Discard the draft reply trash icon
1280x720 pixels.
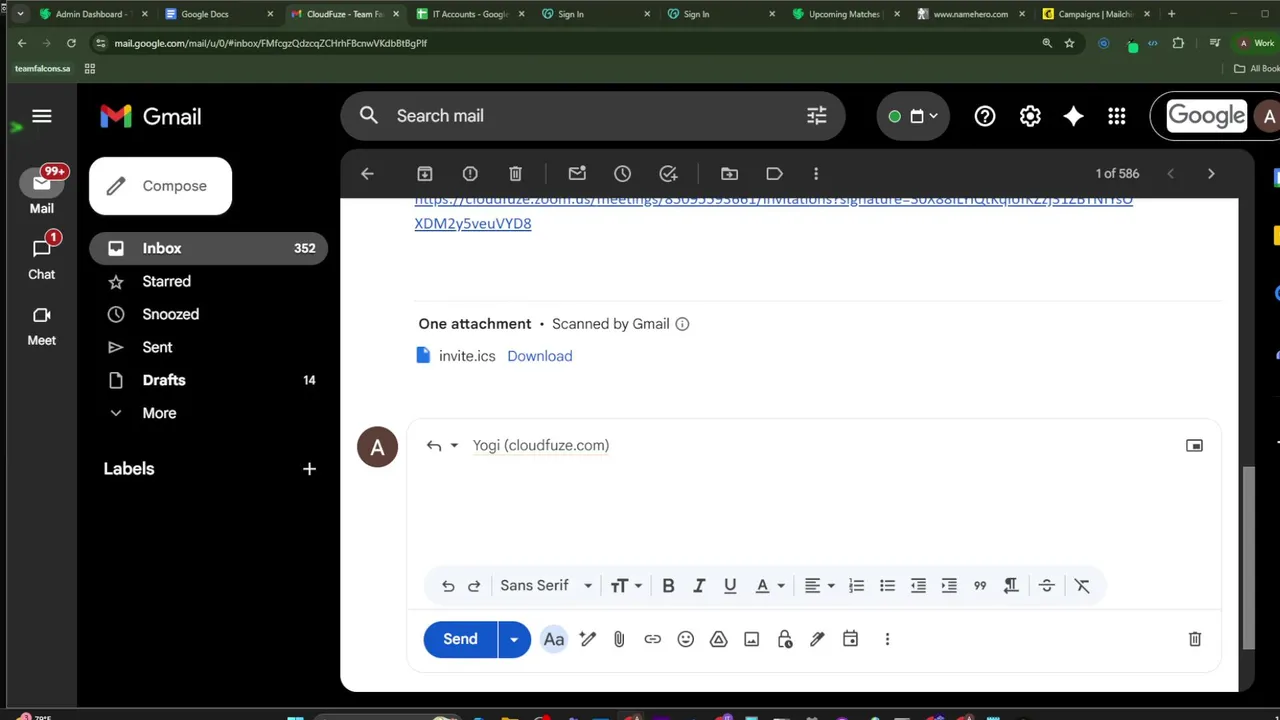(x=1195, y=639)
